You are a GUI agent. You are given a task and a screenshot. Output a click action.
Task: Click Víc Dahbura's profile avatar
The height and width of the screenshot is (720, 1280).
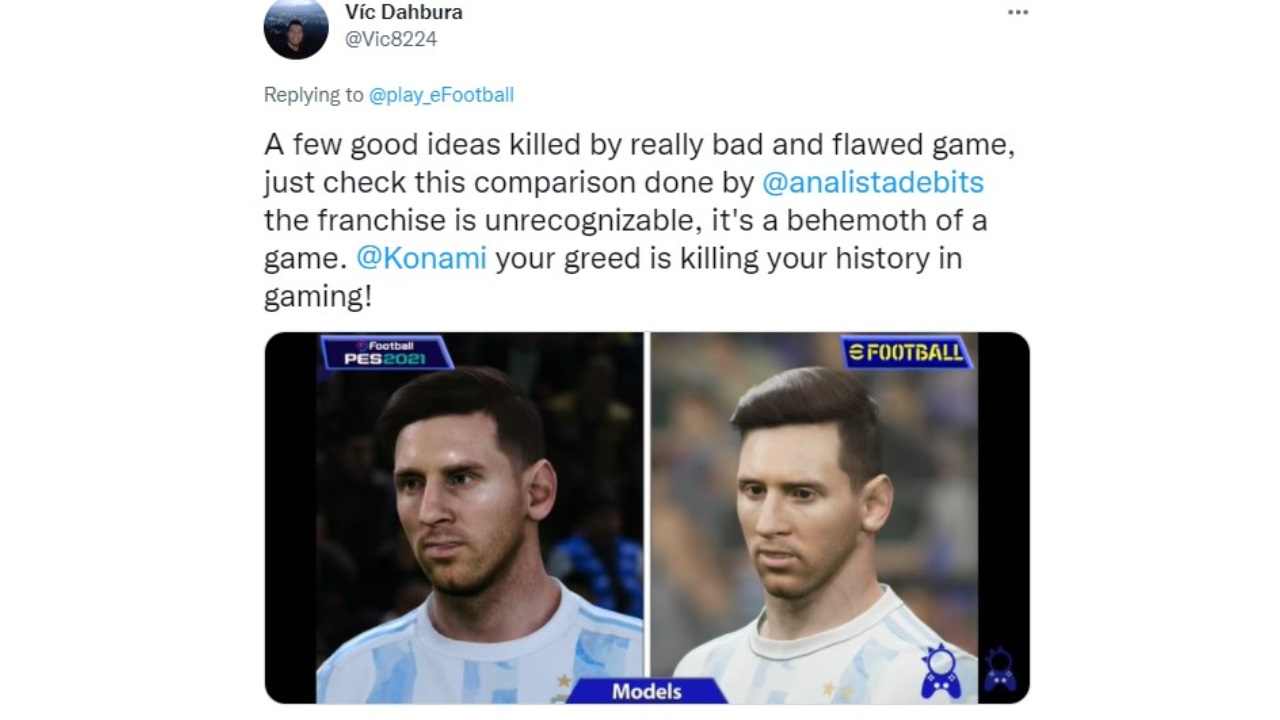pos(296,28)
